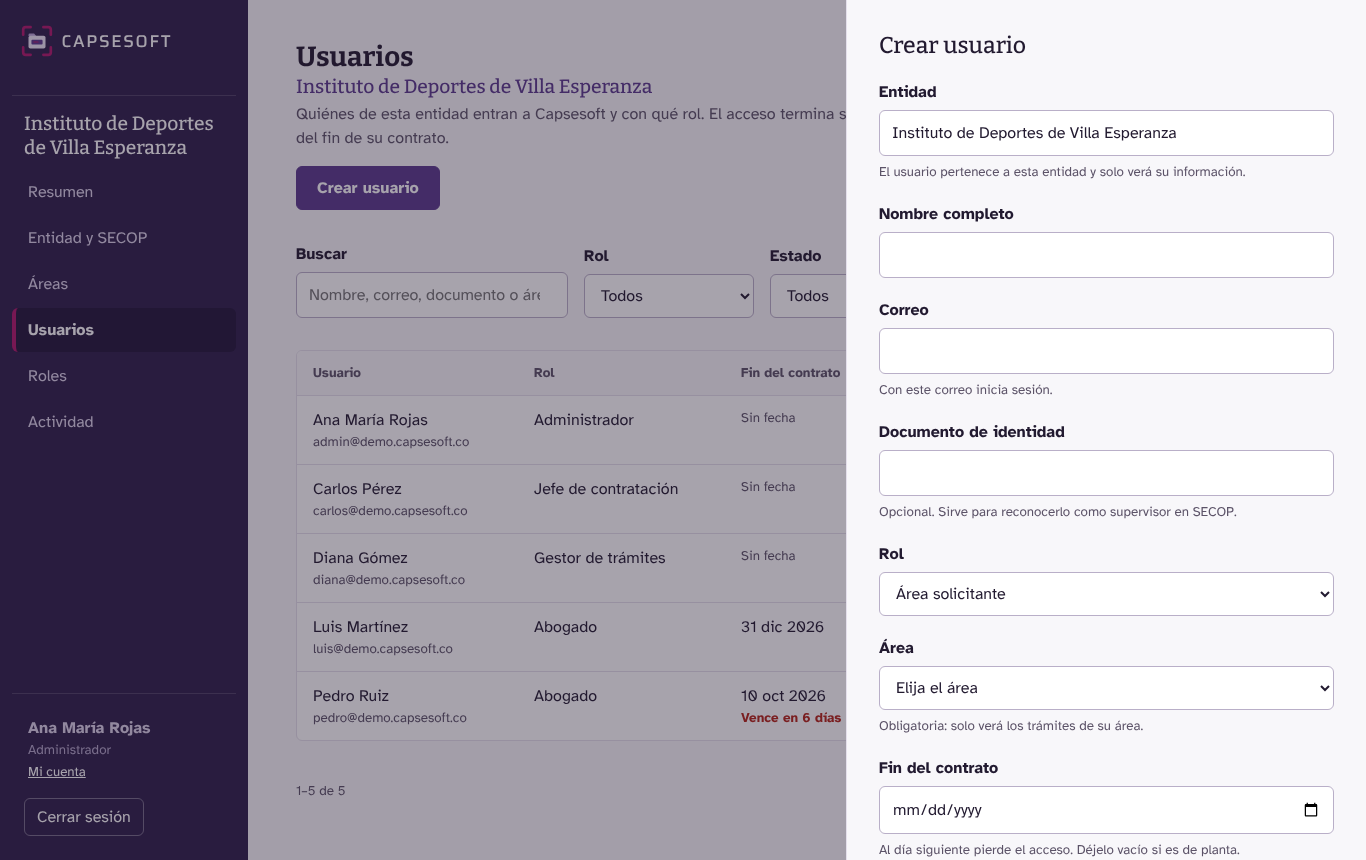The height and width of the screenshot is (860, 1366).
Task: Open the Mi cuenta link
Action: (57, 772)
